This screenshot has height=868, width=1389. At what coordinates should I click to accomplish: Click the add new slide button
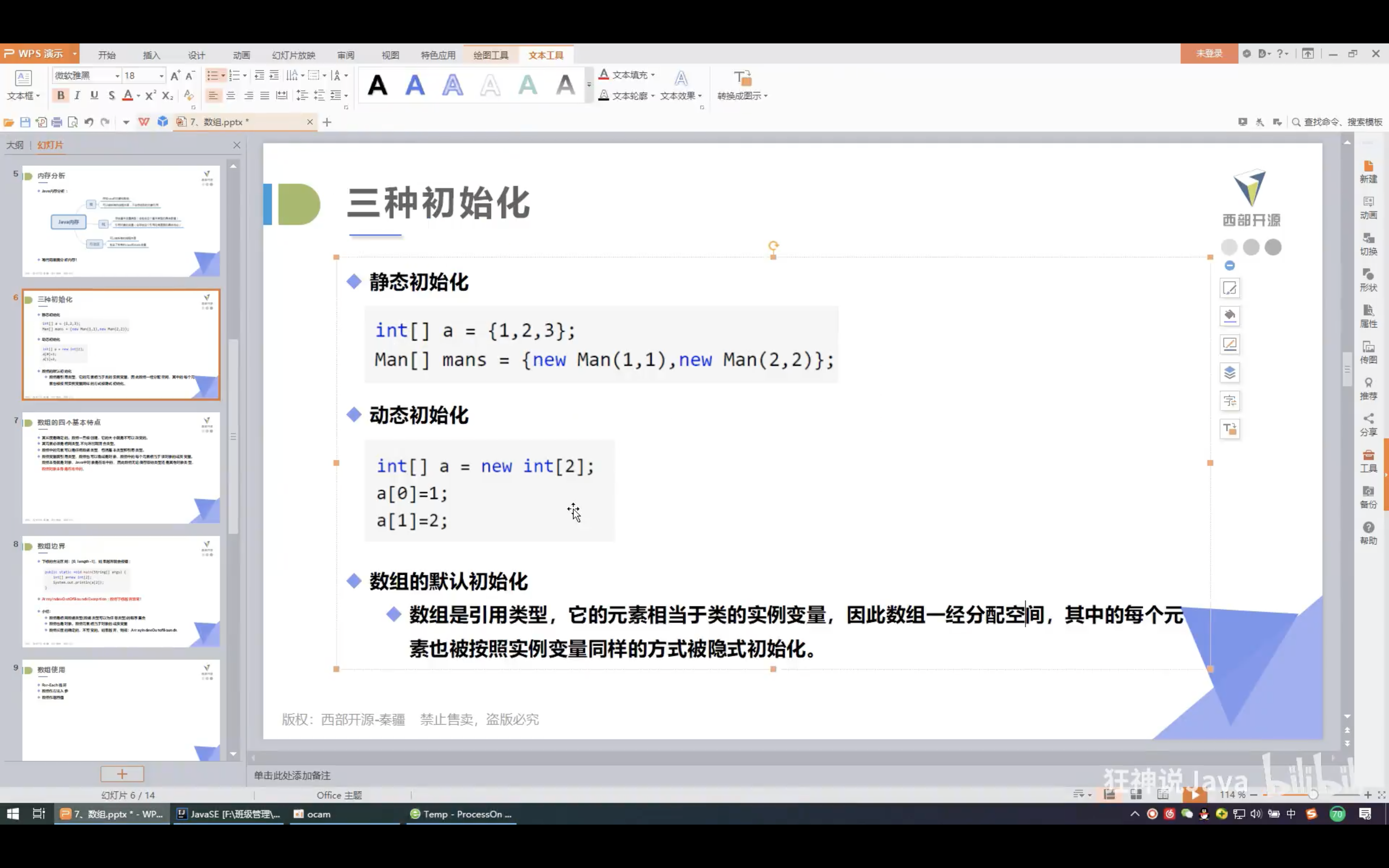(122, 774)
